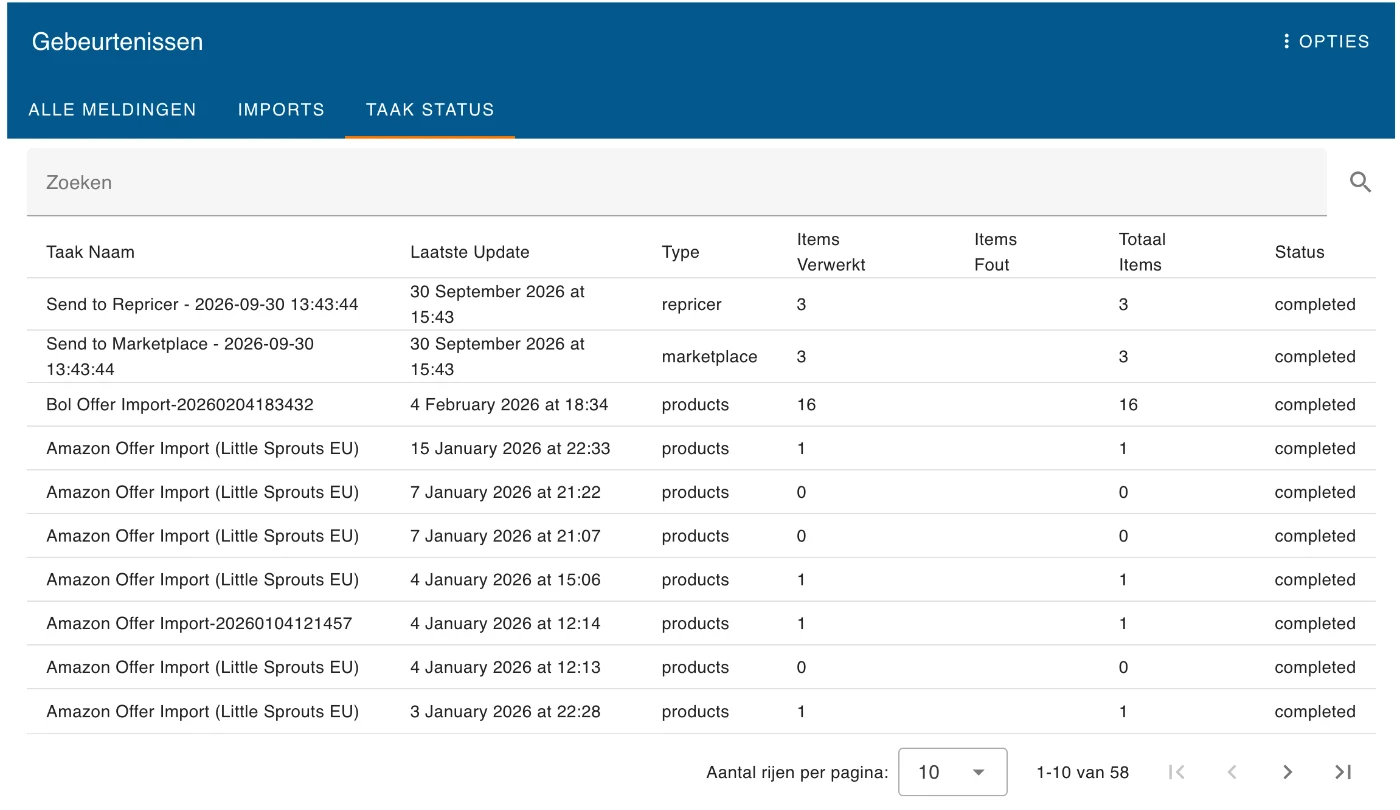Click the Gebeurtenissen page title
This screenshot has height=810, width=1400.
(117, 42)
